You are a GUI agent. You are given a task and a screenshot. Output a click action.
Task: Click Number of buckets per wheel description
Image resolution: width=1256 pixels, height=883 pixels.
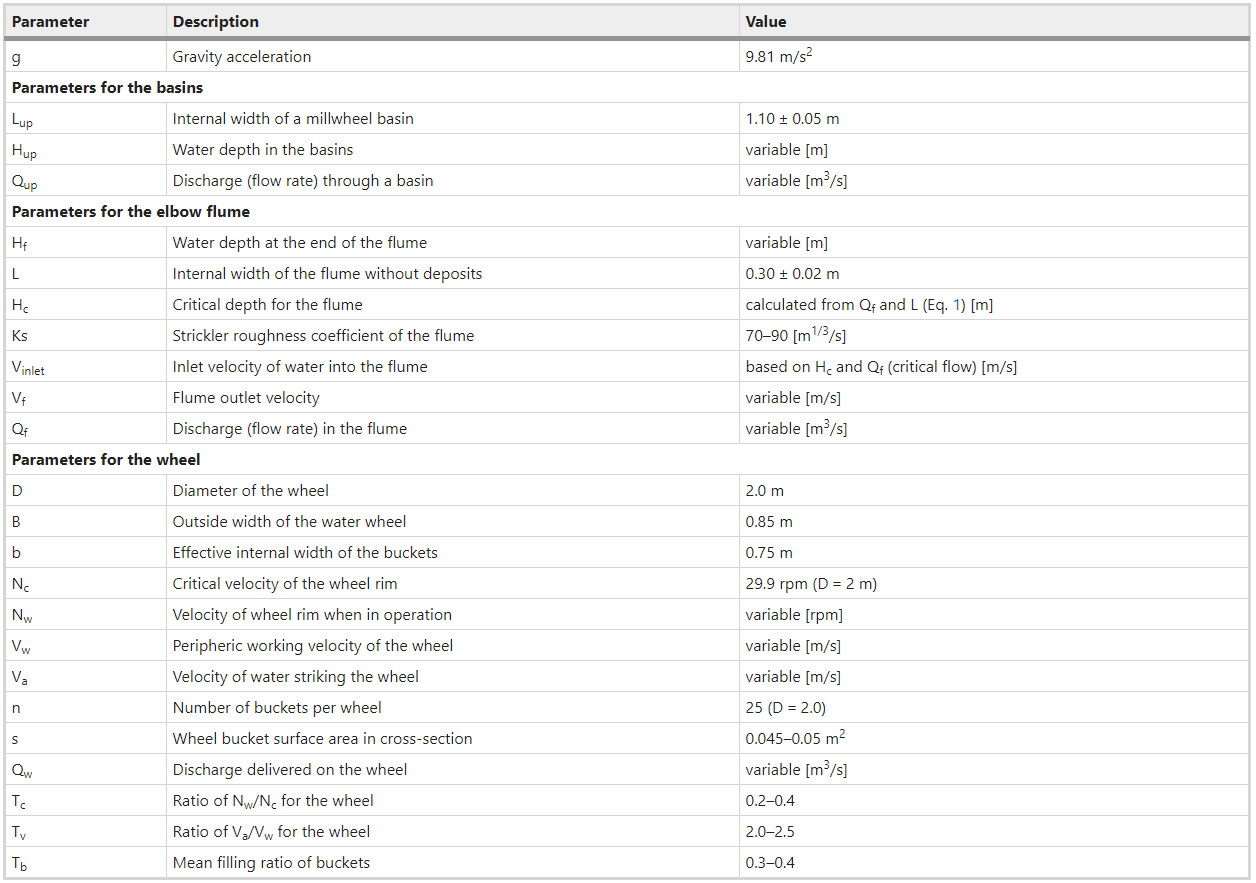[x=277, y=708]
